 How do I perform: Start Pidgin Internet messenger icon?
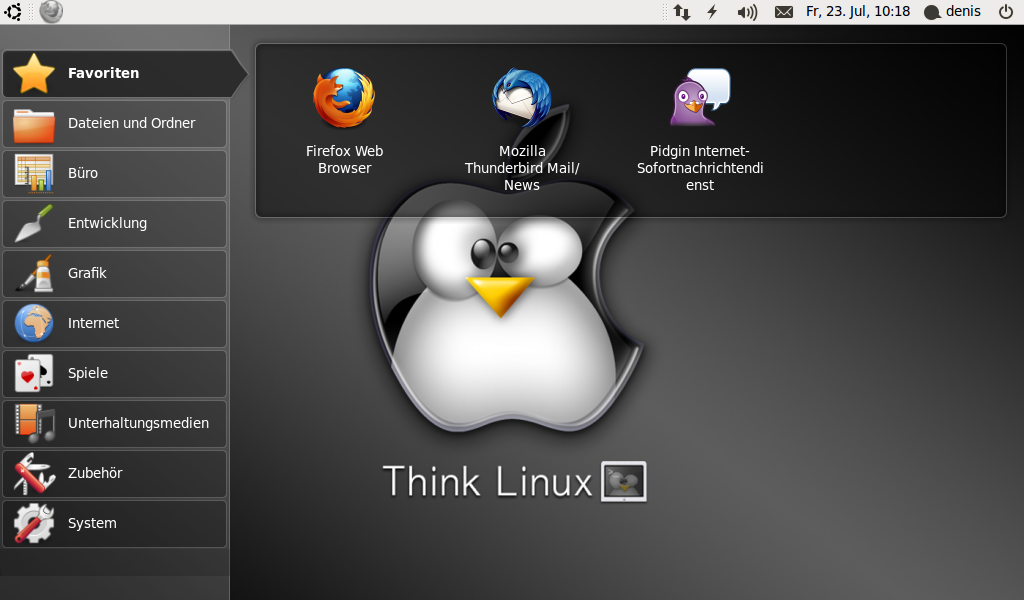699,97
